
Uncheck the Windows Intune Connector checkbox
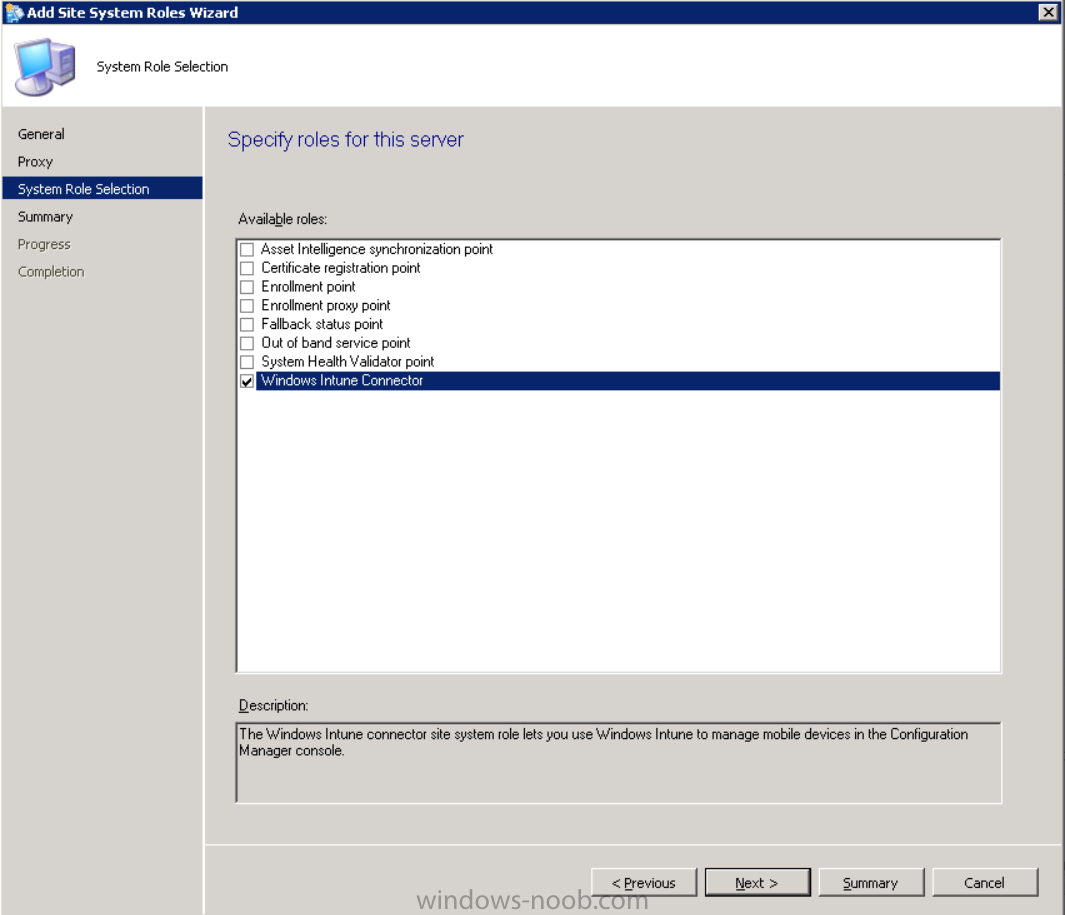pyautogui.click(x=247, y=381)
